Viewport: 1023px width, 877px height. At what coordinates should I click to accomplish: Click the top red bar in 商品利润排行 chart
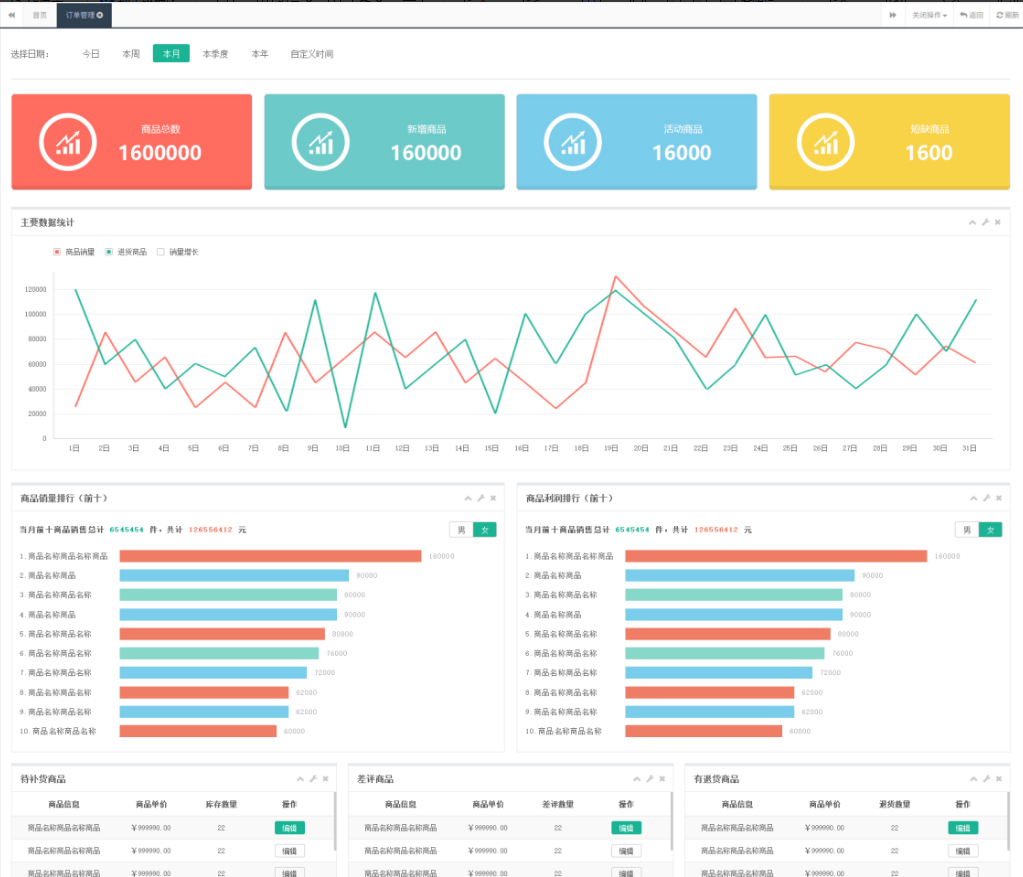(x=776, y=556)
